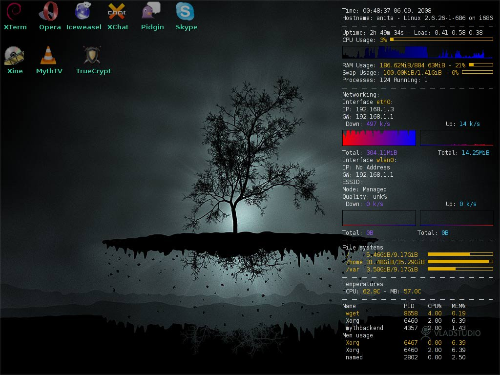This screenshot has height=375, width=500.
Task: Click the eth0 upload traffic graph
Action: (x=457, y=138)
